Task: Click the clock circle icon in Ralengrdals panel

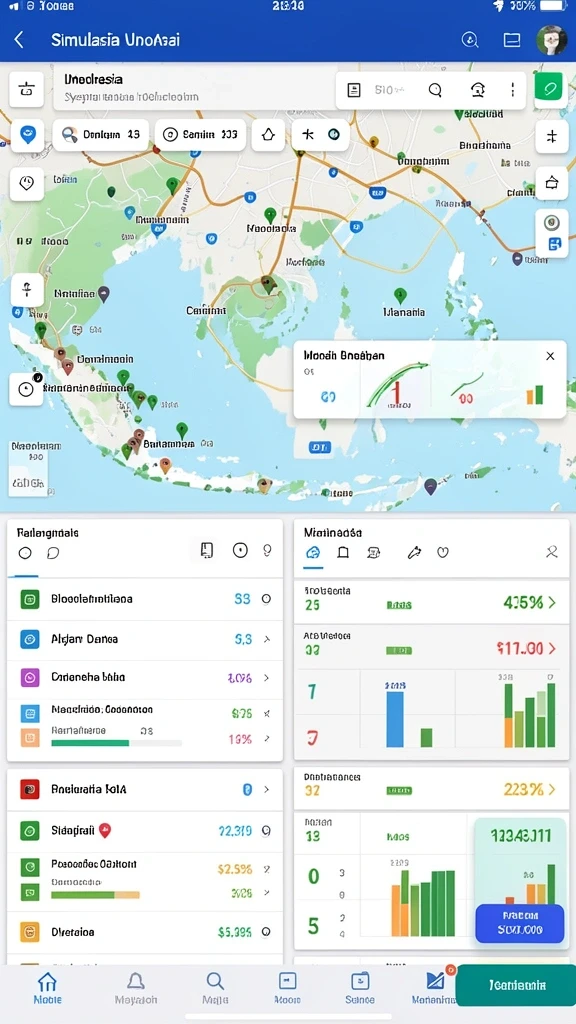Action: [x=240, y=551]
